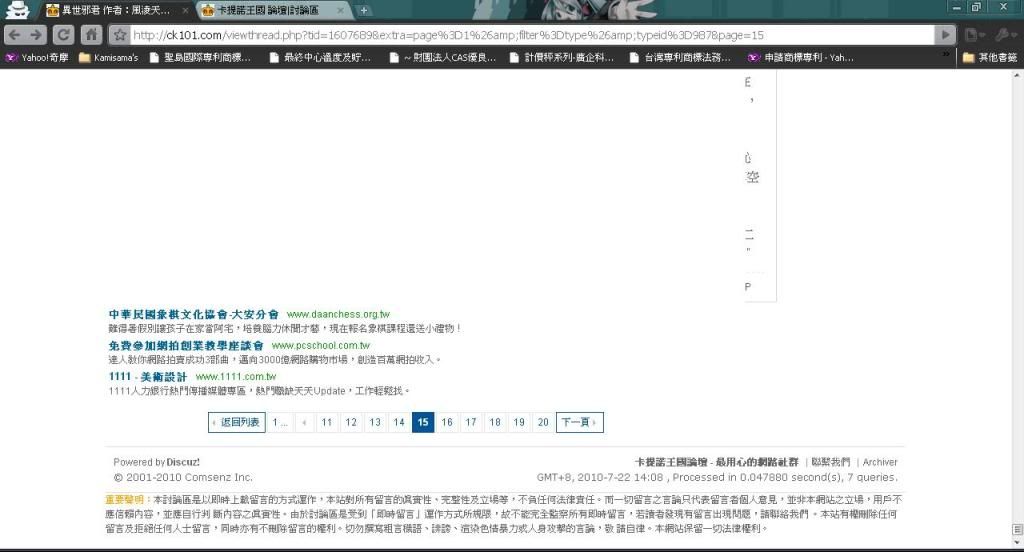Click the scrollbar up arrow
The image size is (1024, 552).
[x=1017, y=74]
